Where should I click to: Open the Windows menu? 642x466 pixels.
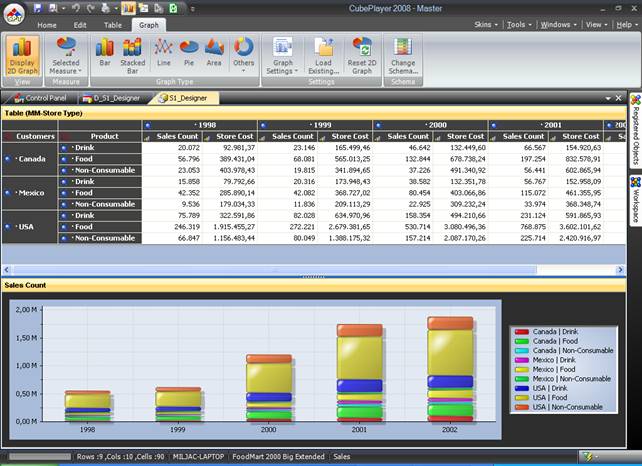558,25
